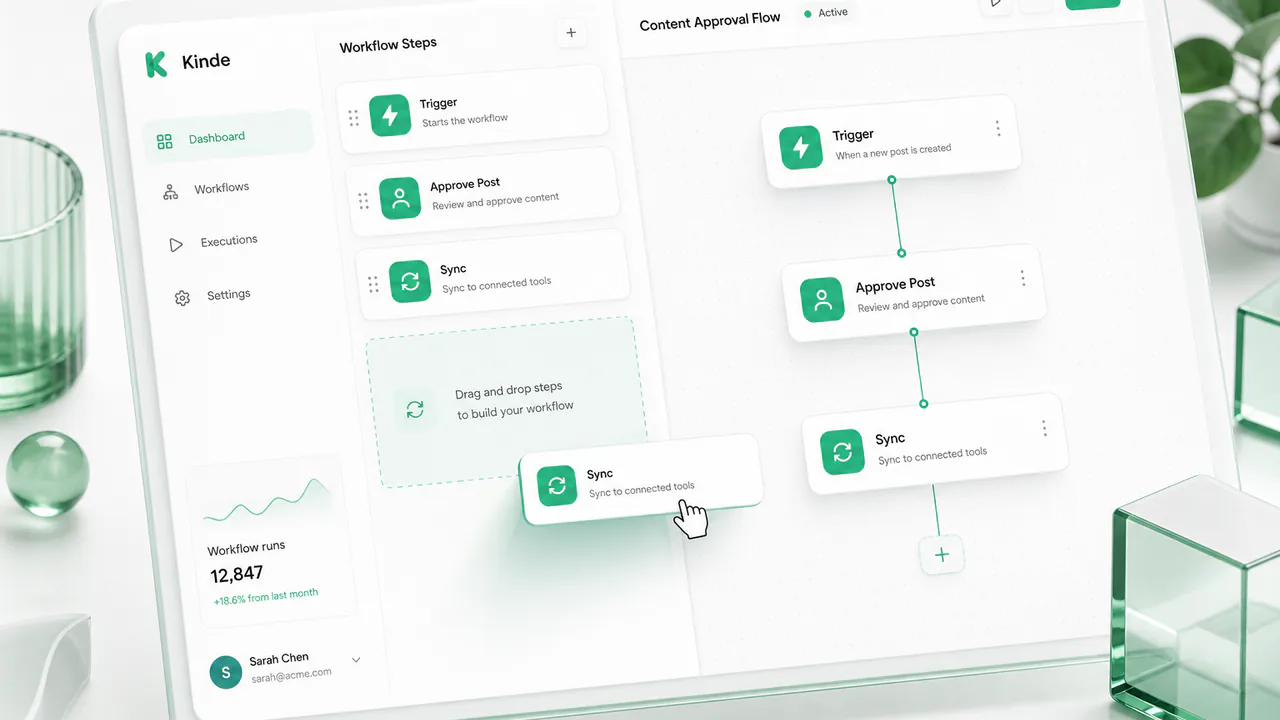Image resolution: width=1280 pixels, height=720 pixels.
Task: Click the "When a new post is created" description
Action: (893, 152)
